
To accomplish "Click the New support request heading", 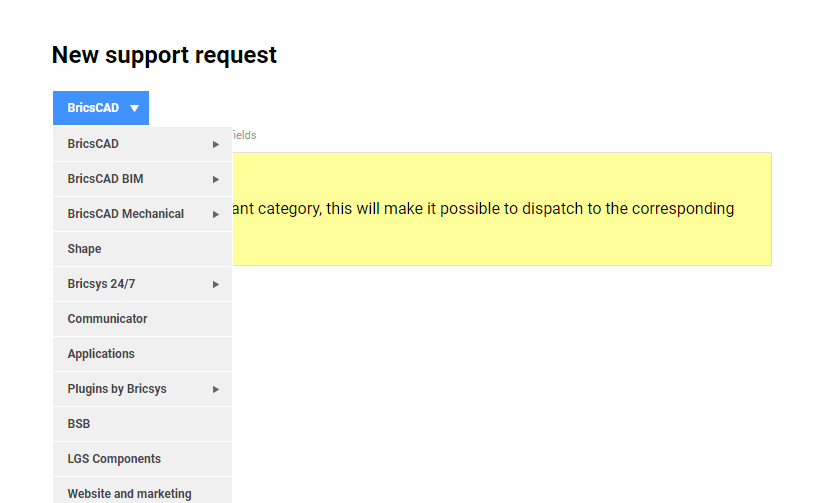I will pos(164,55).
